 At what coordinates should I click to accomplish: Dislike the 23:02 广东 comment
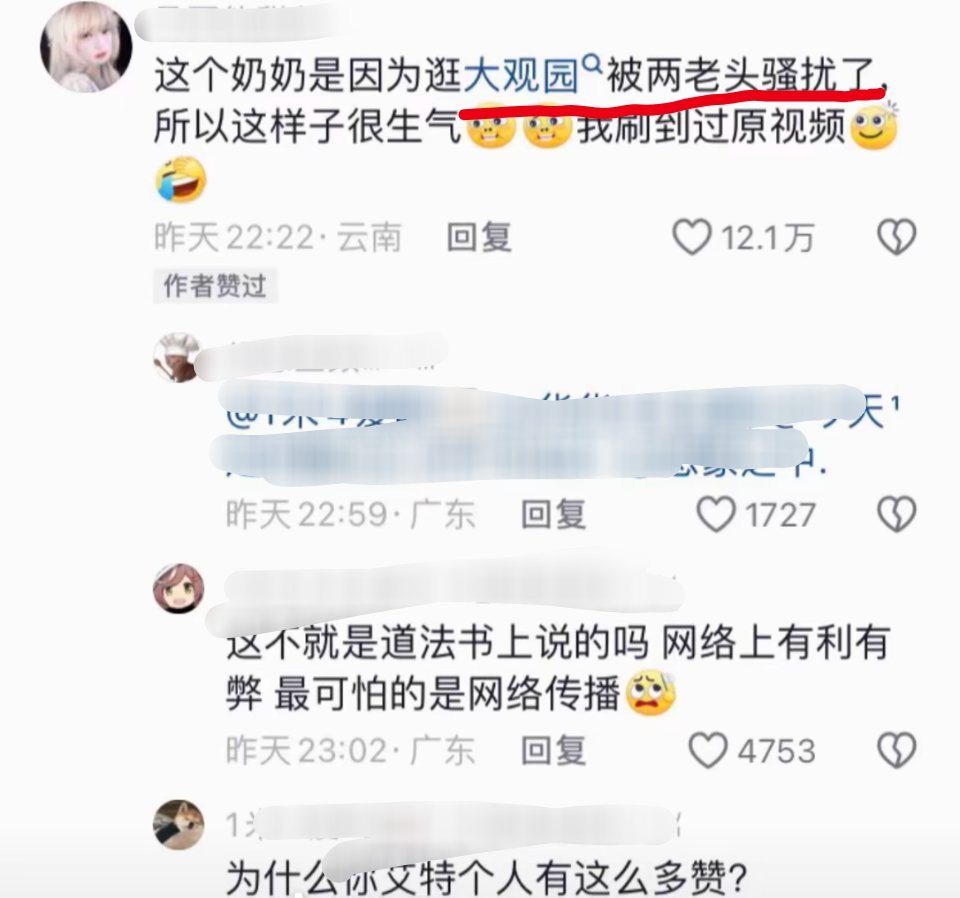point(897,750)
